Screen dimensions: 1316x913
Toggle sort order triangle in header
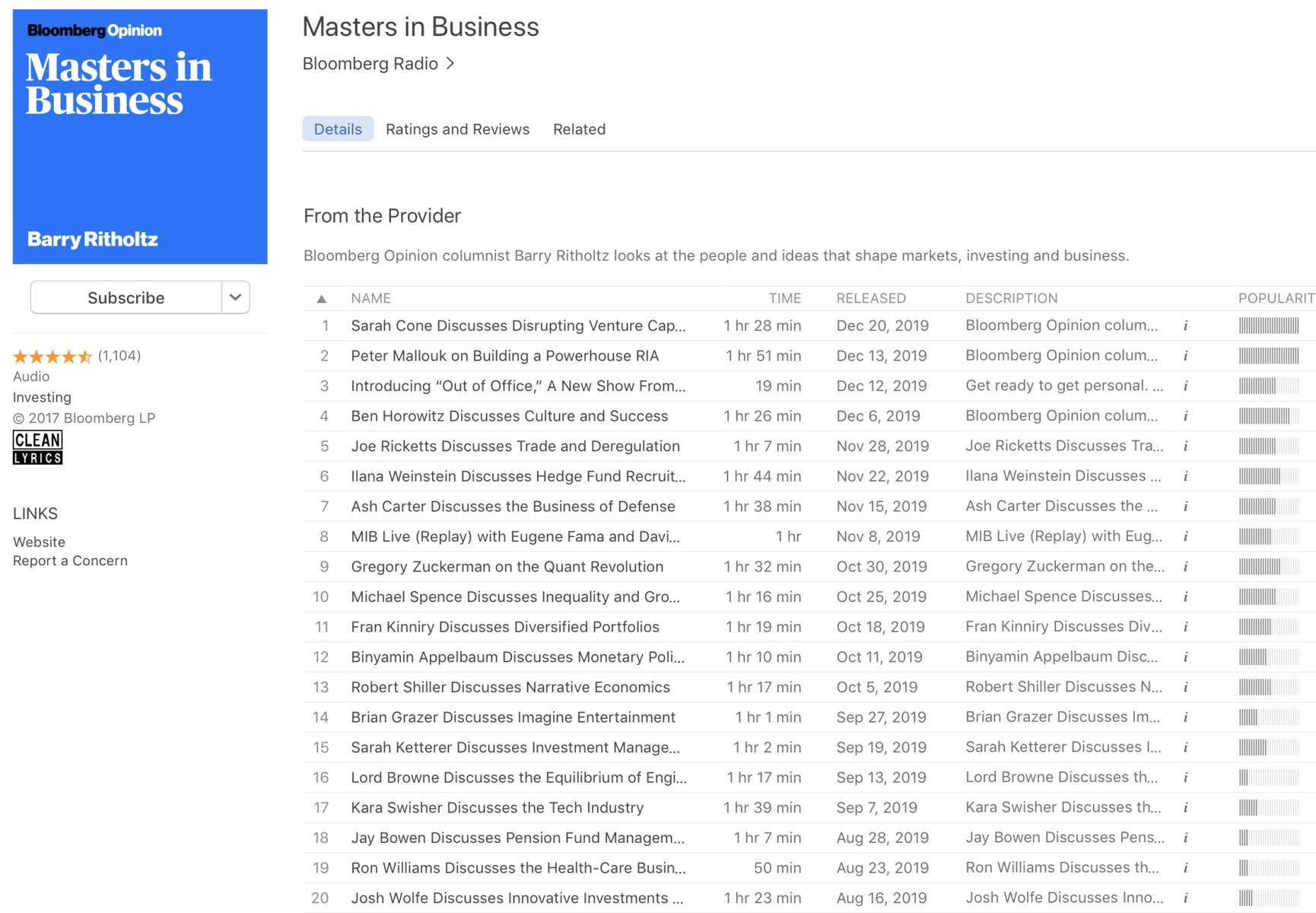pos(322,299)
